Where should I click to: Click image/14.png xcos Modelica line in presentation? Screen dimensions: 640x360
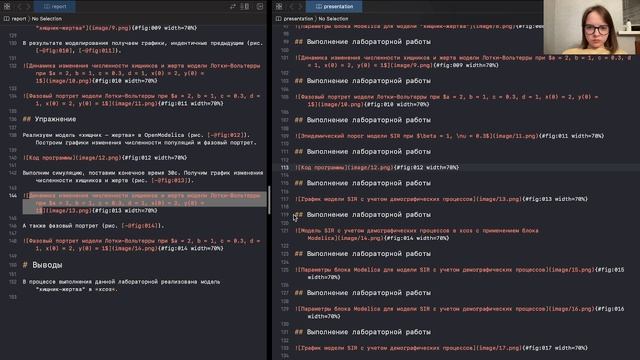417,234
